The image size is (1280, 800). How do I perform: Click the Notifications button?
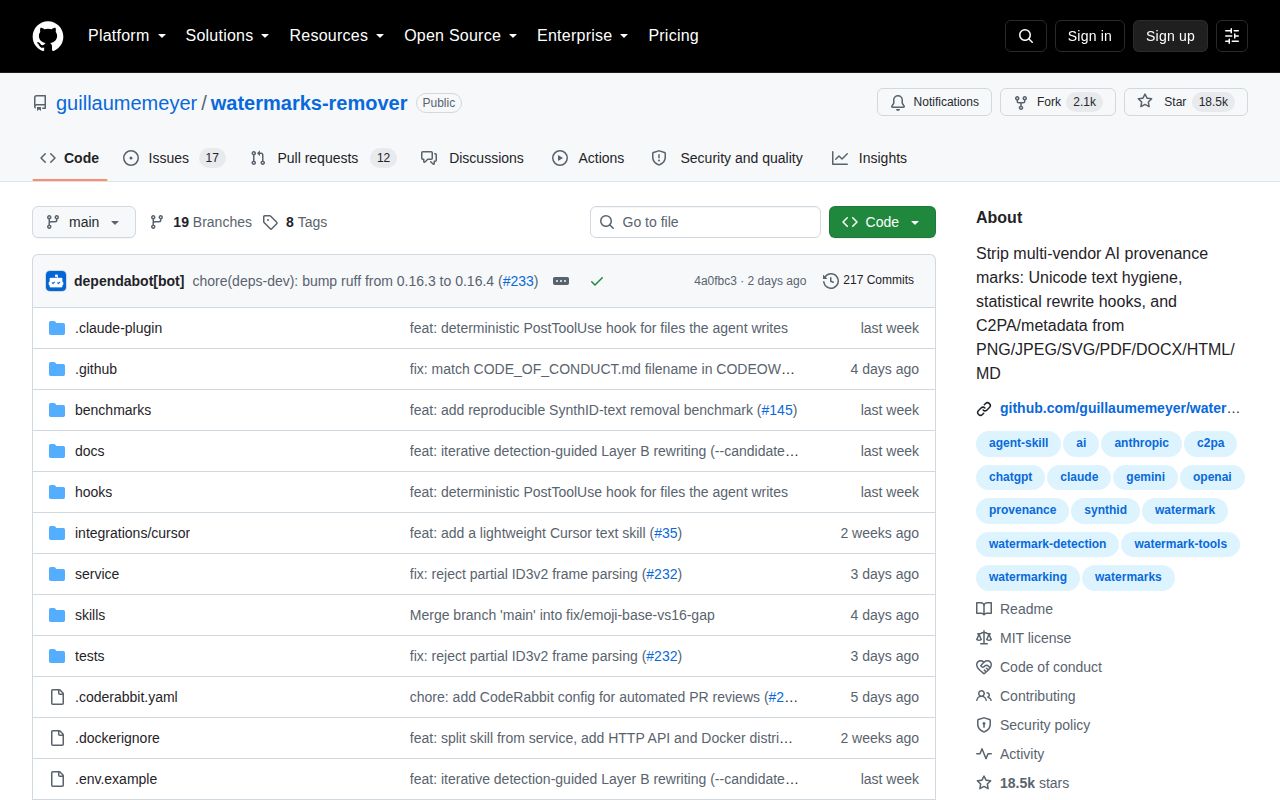tap(935, 102)
